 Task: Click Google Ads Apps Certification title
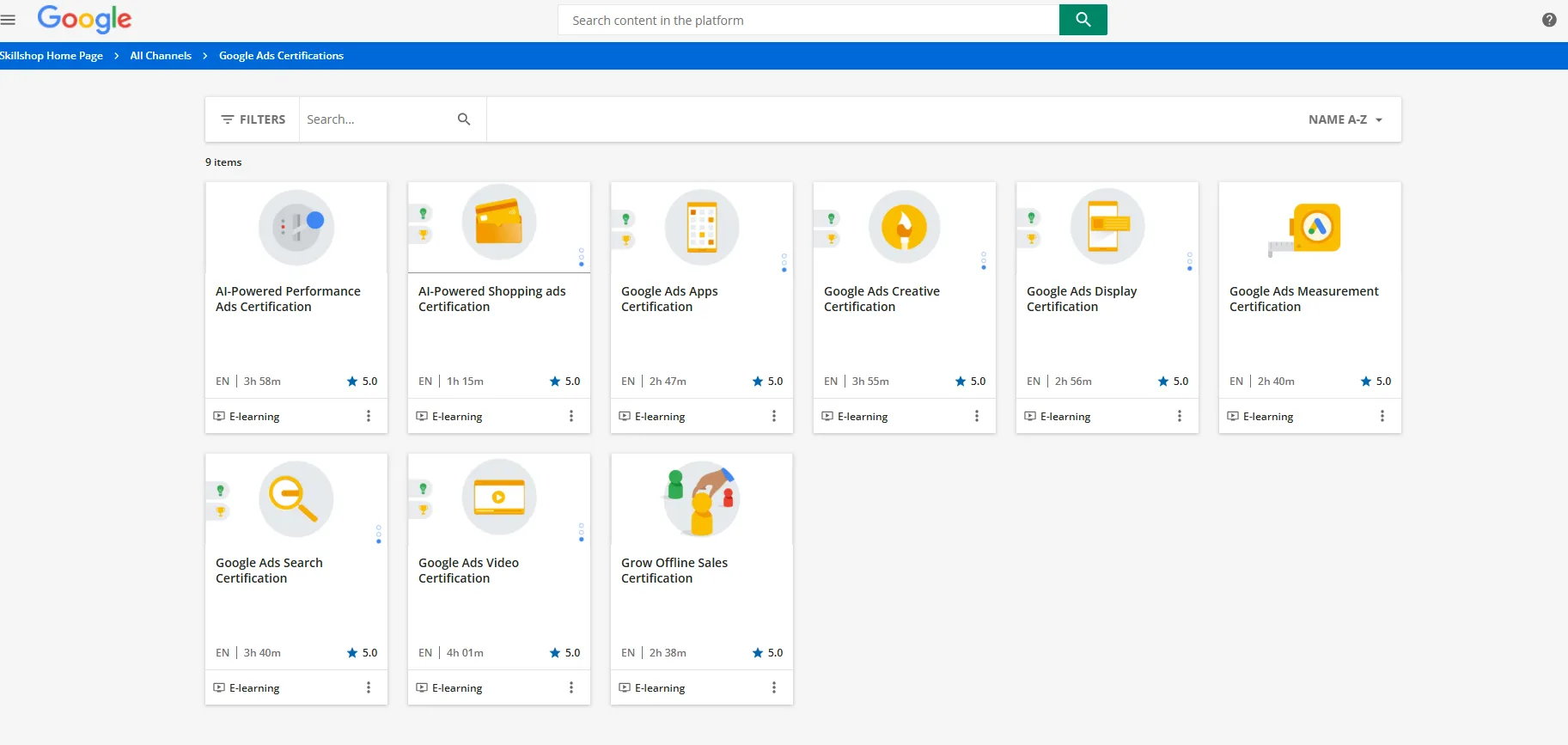coord(669,299)
